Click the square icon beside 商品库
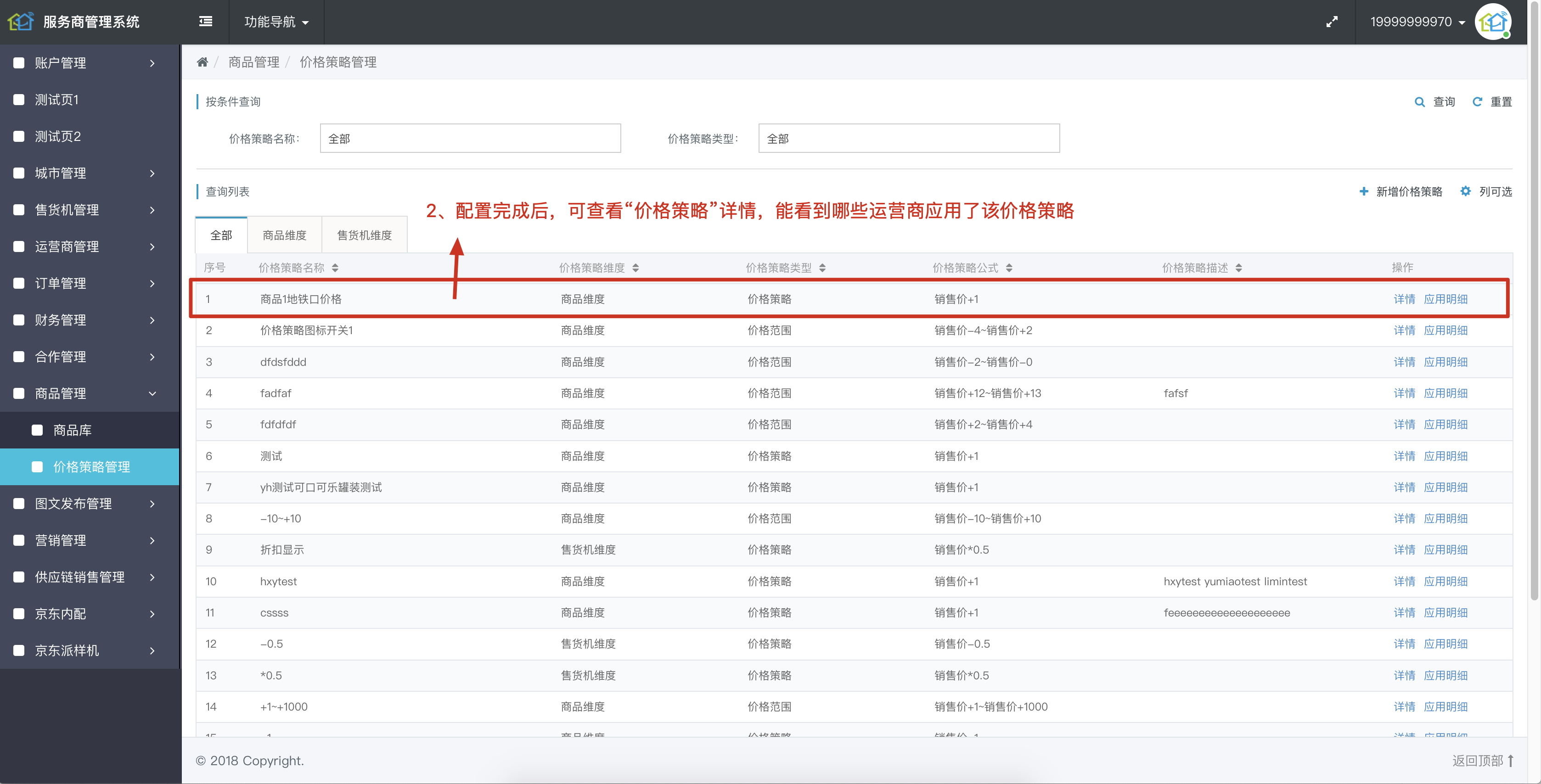Viewport: 1541px width, 784px height. pyautogui.click(x=37, y=430)
